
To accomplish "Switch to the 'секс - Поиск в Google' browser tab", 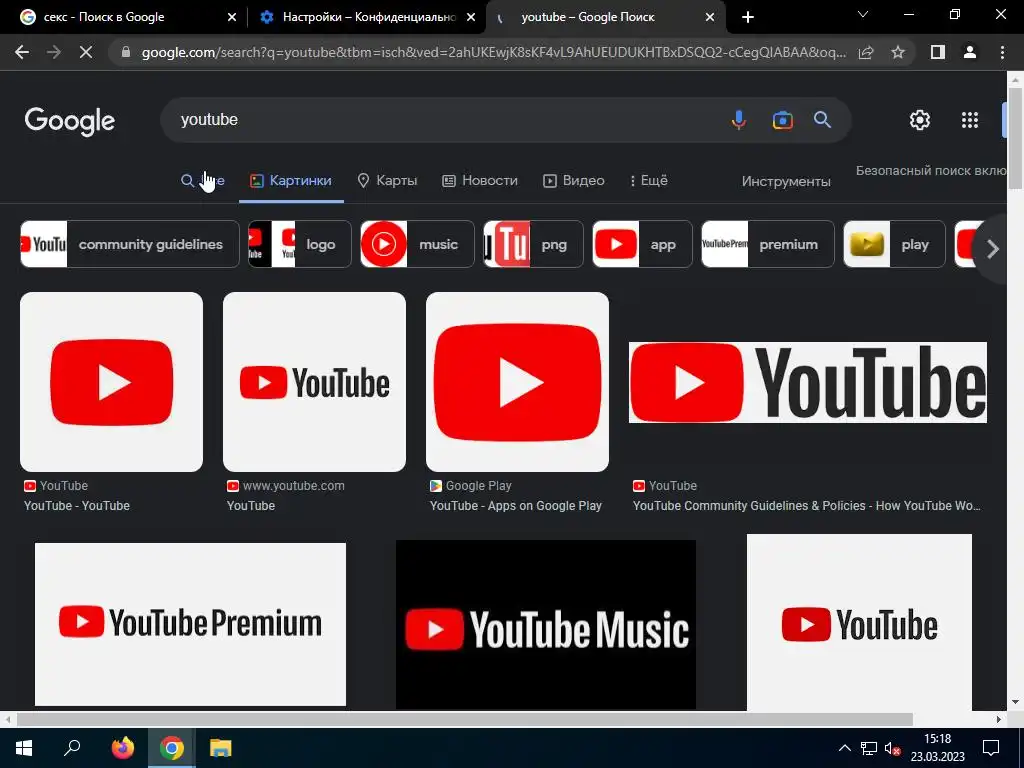I will (124, 17).
